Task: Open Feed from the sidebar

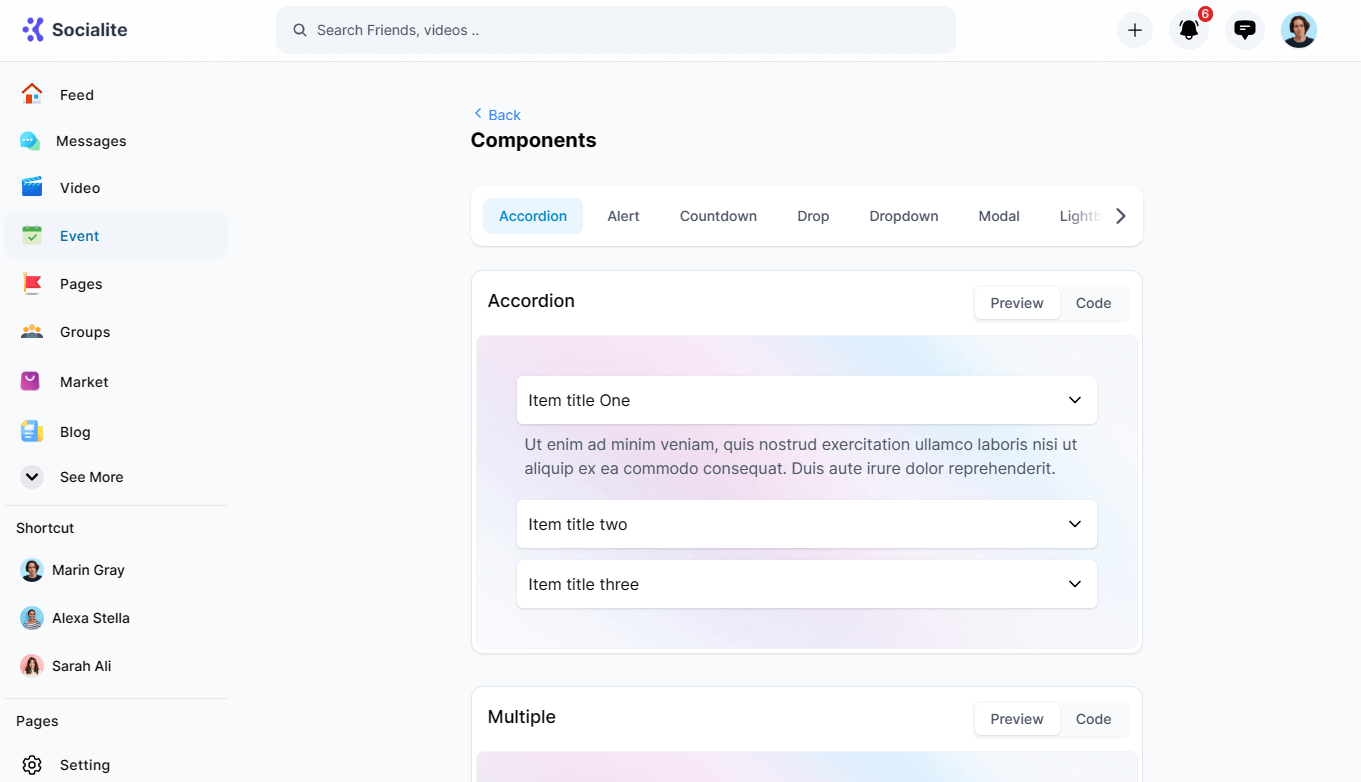Action: click(x=76, y=95)
